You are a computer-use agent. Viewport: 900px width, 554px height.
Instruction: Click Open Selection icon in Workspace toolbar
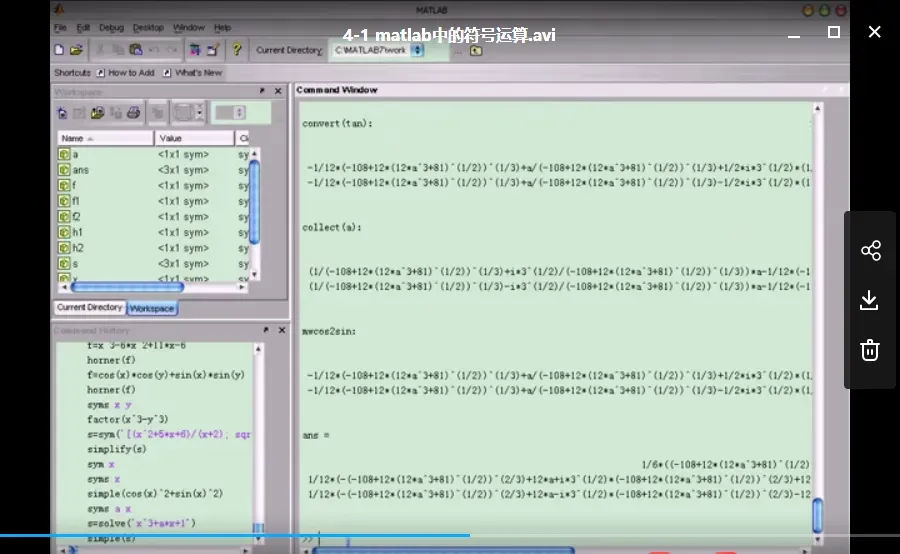tap(79, 113)
